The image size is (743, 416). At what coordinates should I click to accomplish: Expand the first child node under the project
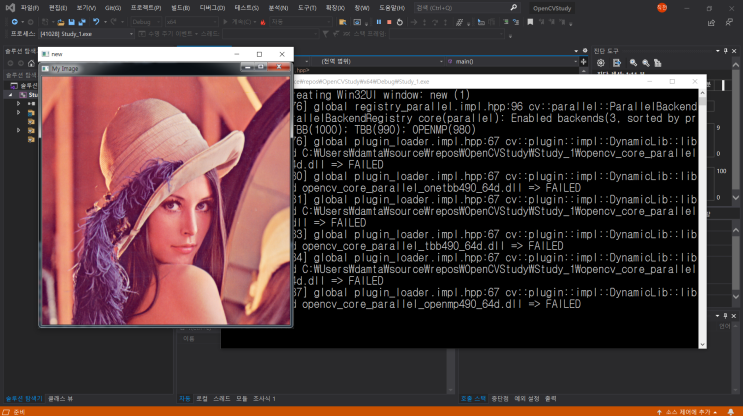click(18, 103)
